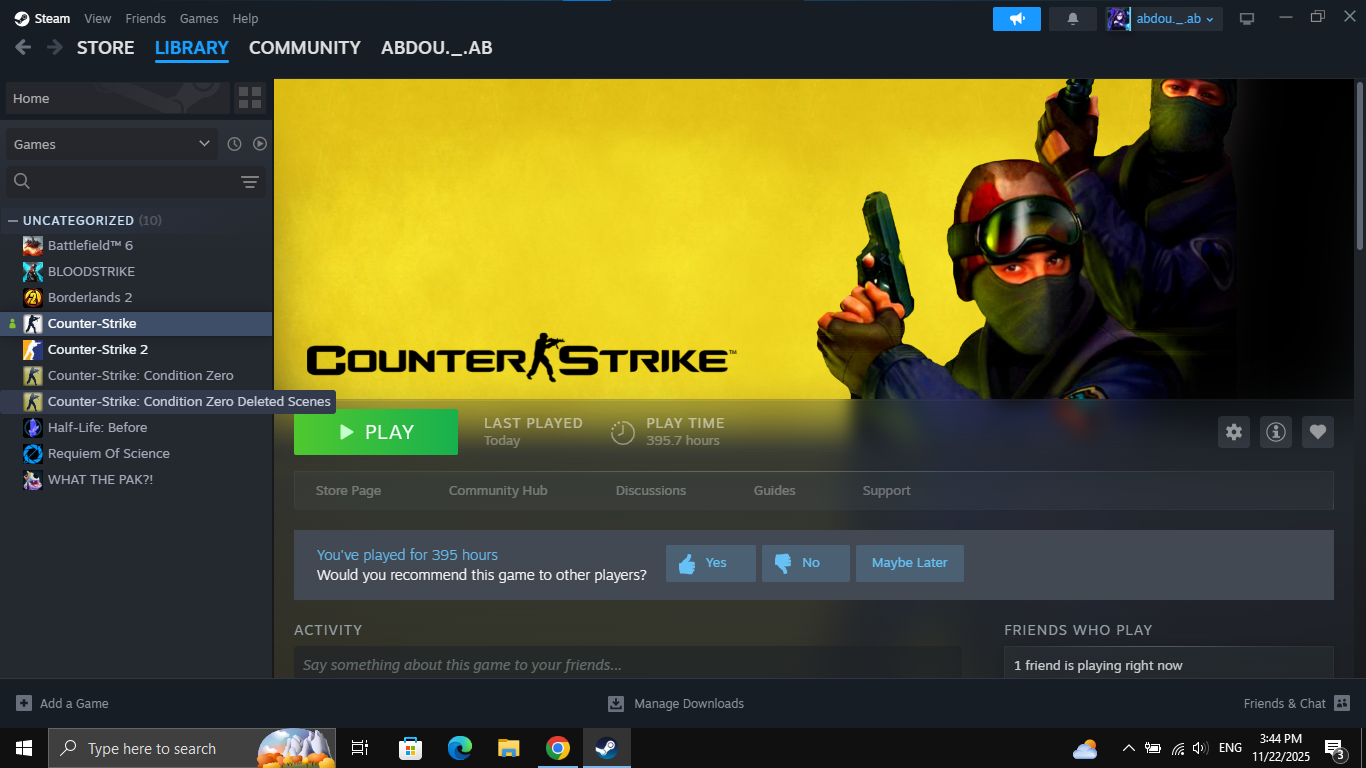Click the recent activity clock icon

[234, 144]
